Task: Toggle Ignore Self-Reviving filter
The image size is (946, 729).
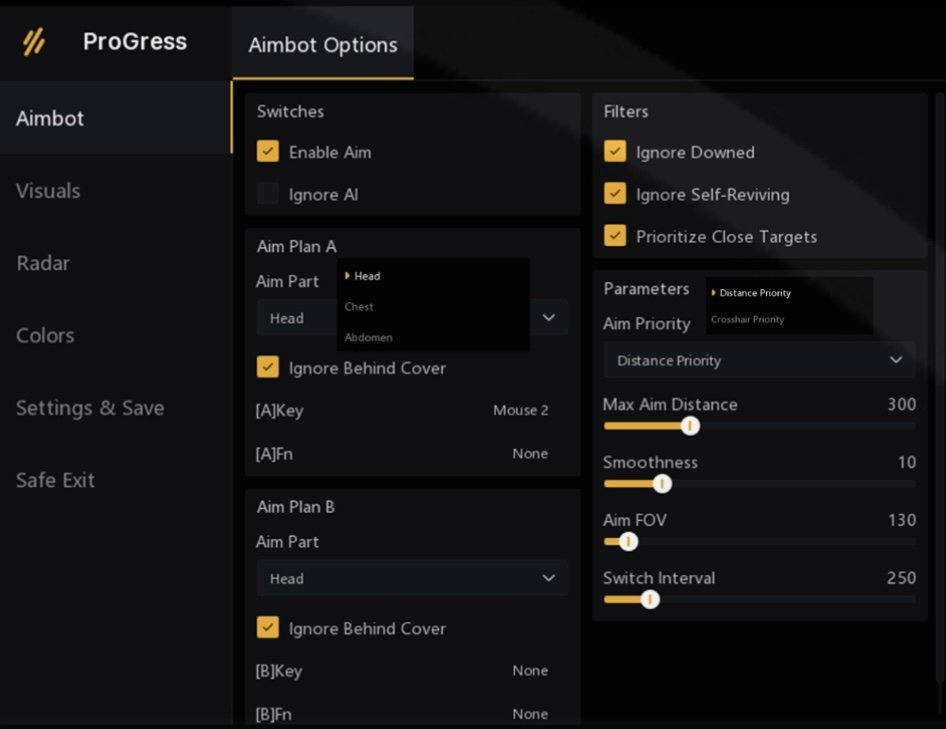Action: coord(614,194)
